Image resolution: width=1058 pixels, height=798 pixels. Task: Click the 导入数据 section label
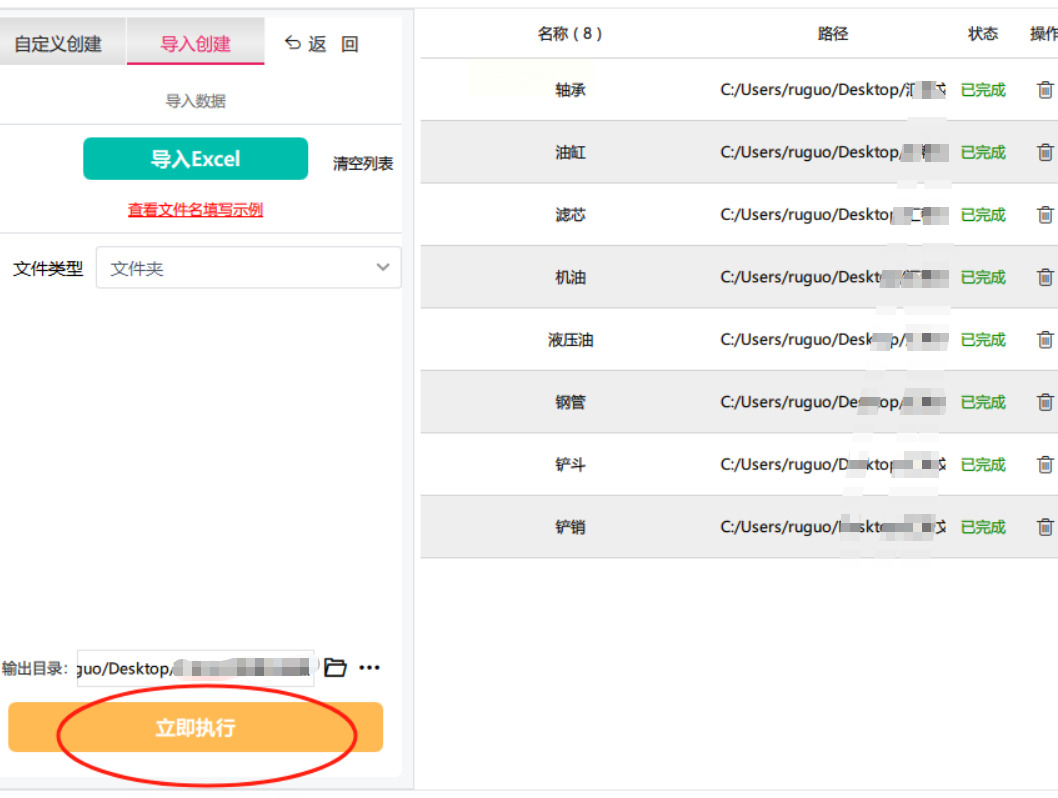pos(196,101)
